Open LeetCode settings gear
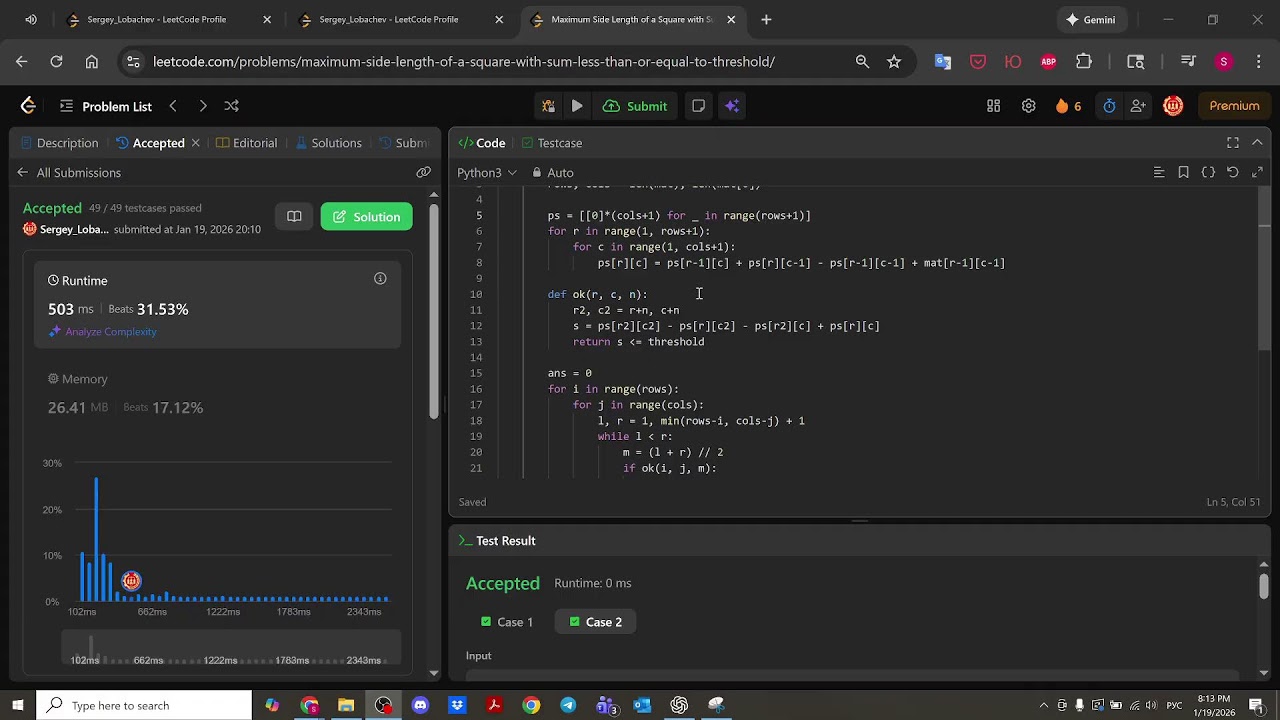 pyautogui.click(x=1028, y=106)
